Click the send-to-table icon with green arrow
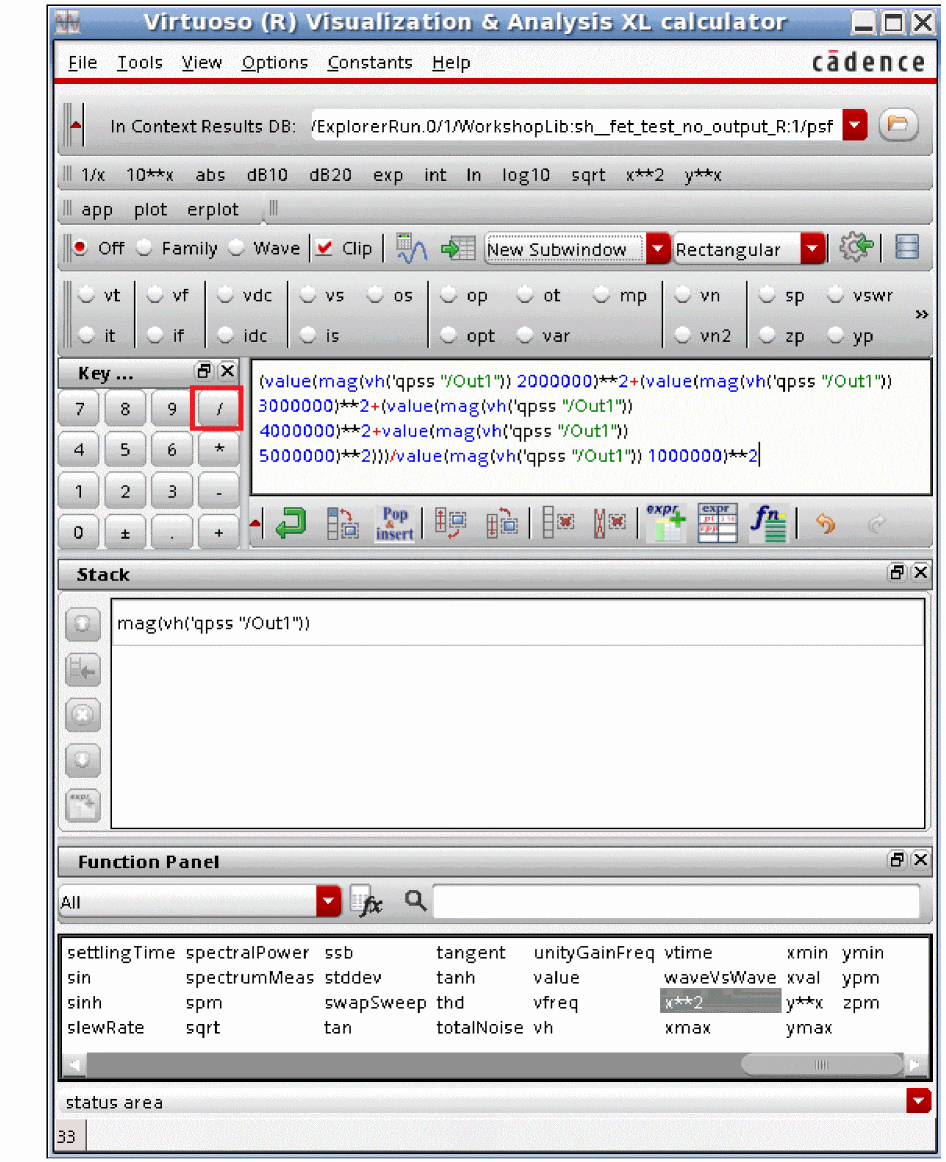 pos(458,248)
